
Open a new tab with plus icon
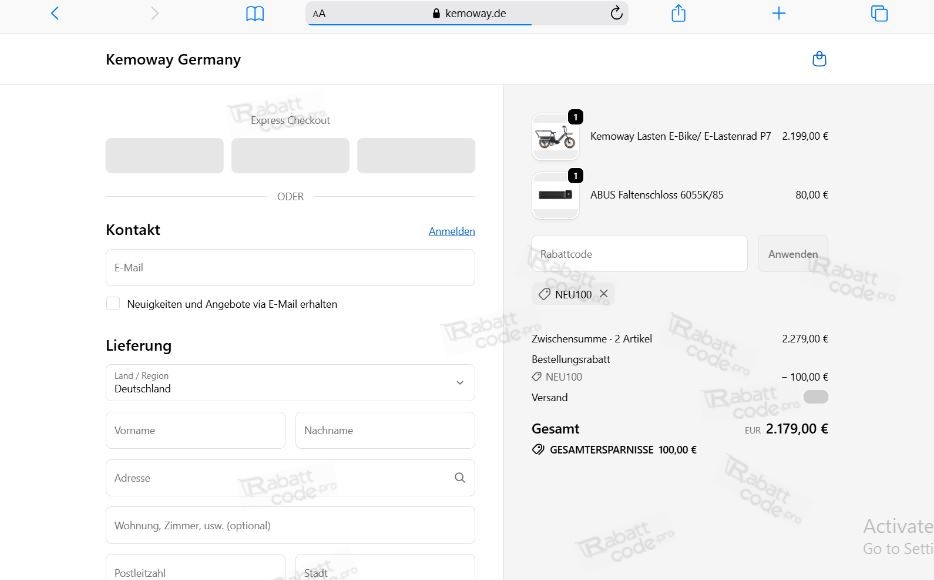(x=779, y=13)
